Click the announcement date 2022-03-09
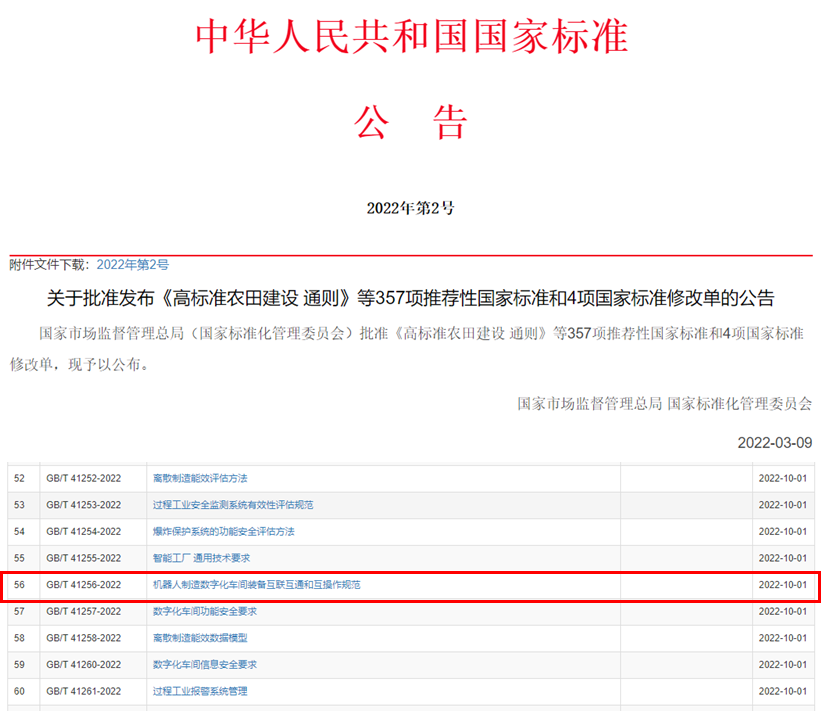Image resolution: width=821 pixels, height=711 pixels. pos(775,442)
